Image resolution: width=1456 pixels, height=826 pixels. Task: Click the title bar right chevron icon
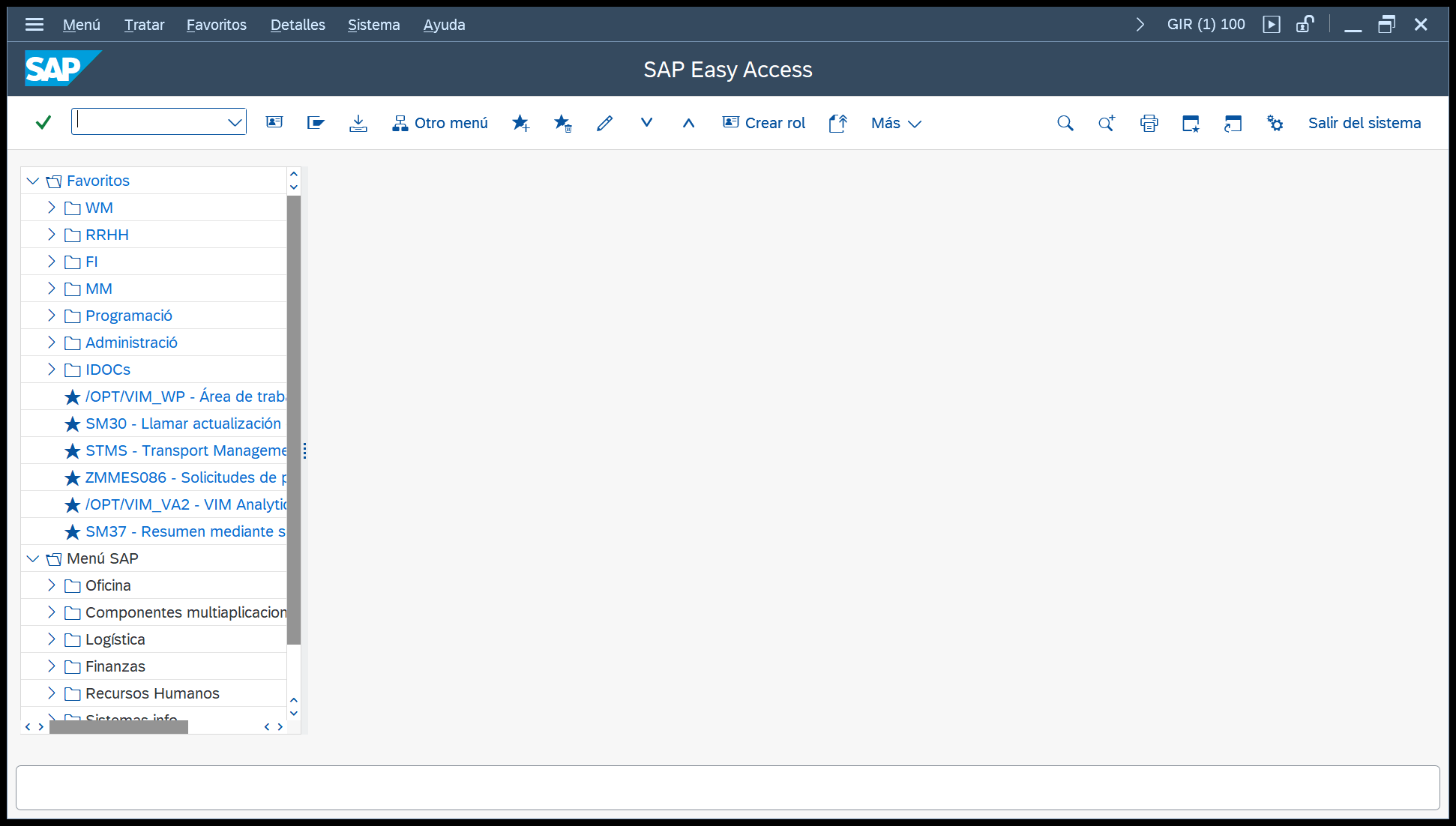(x=1140, y=25)
